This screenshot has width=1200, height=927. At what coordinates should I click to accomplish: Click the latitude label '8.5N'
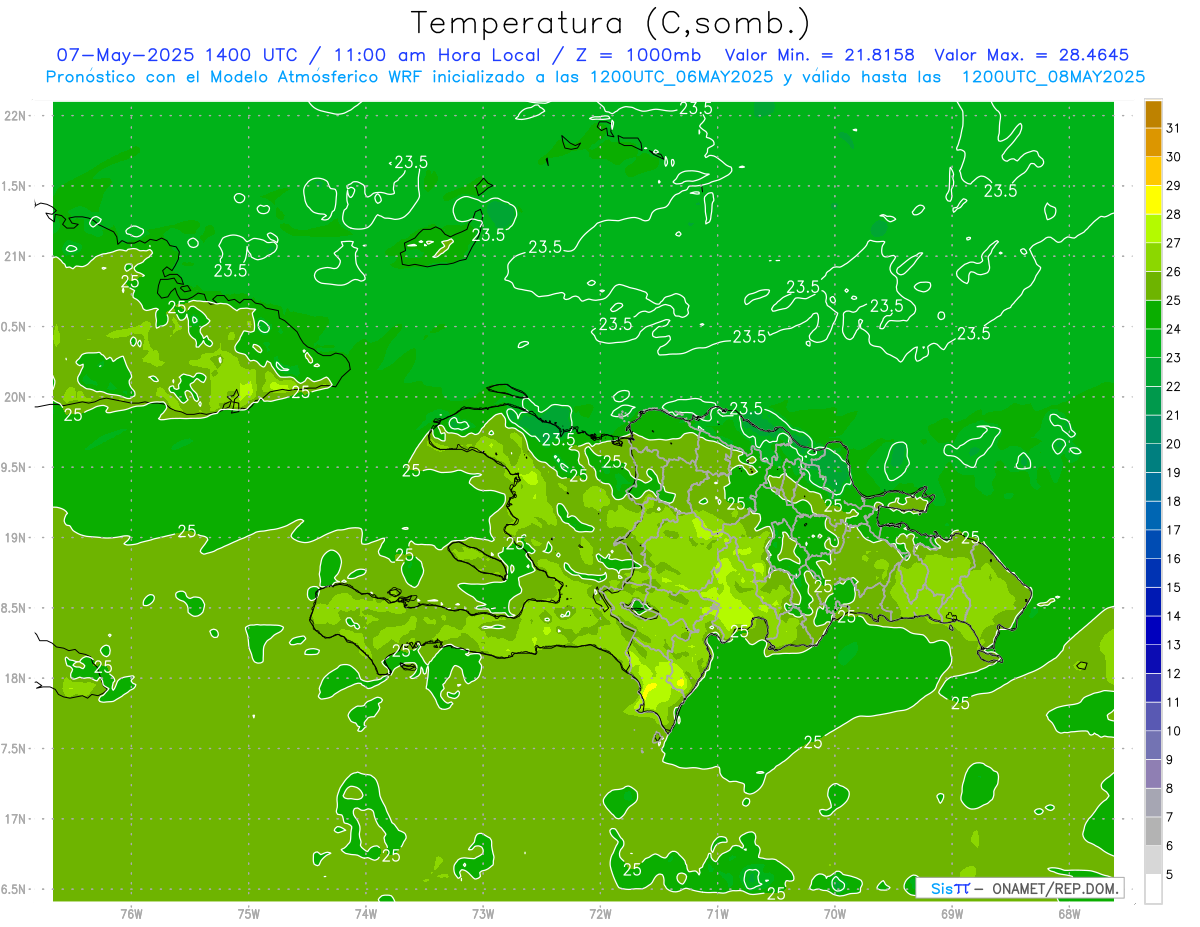tap(14, 608)
